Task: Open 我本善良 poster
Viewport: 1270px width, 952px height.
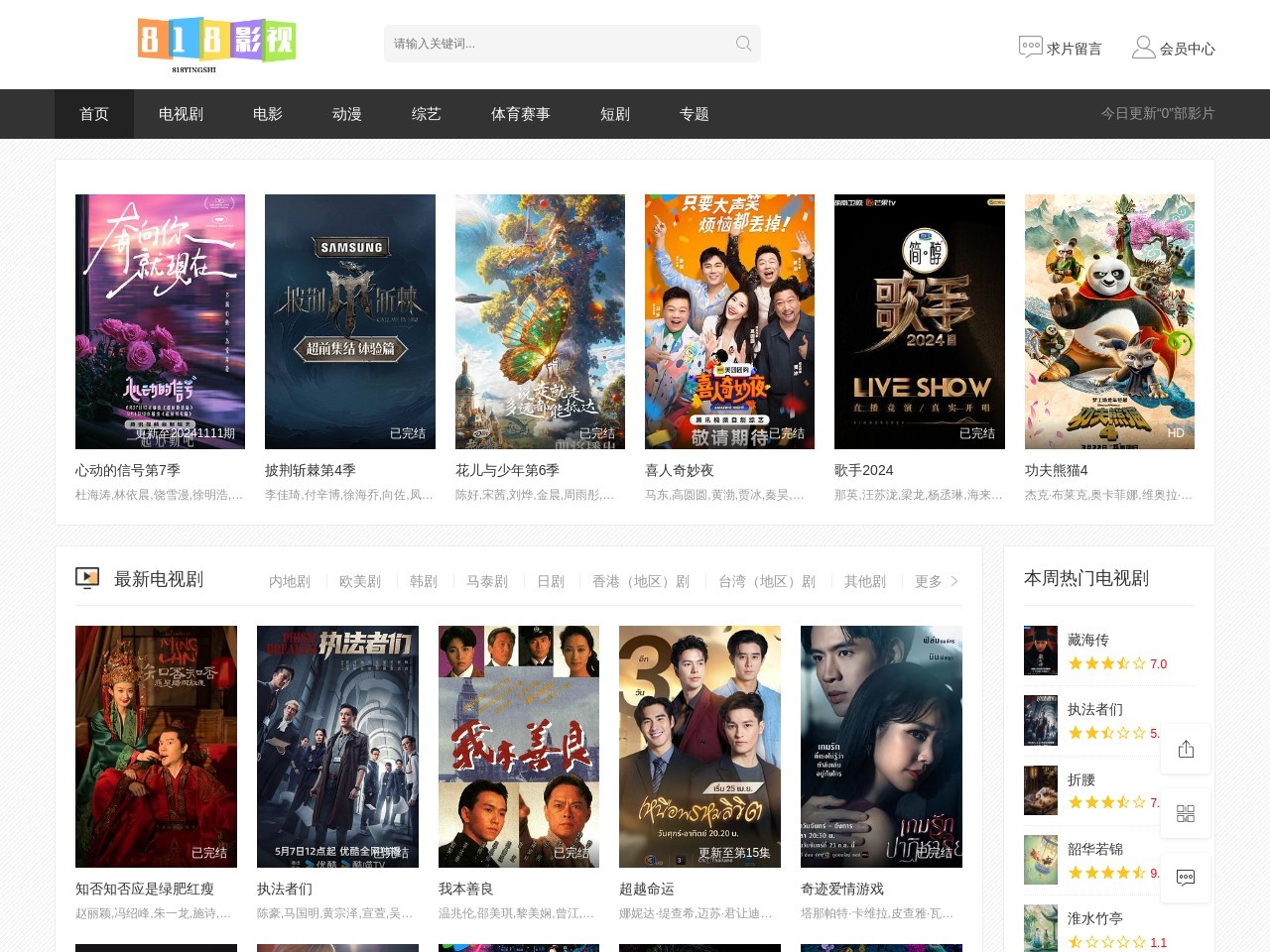Action: point(519,747)
